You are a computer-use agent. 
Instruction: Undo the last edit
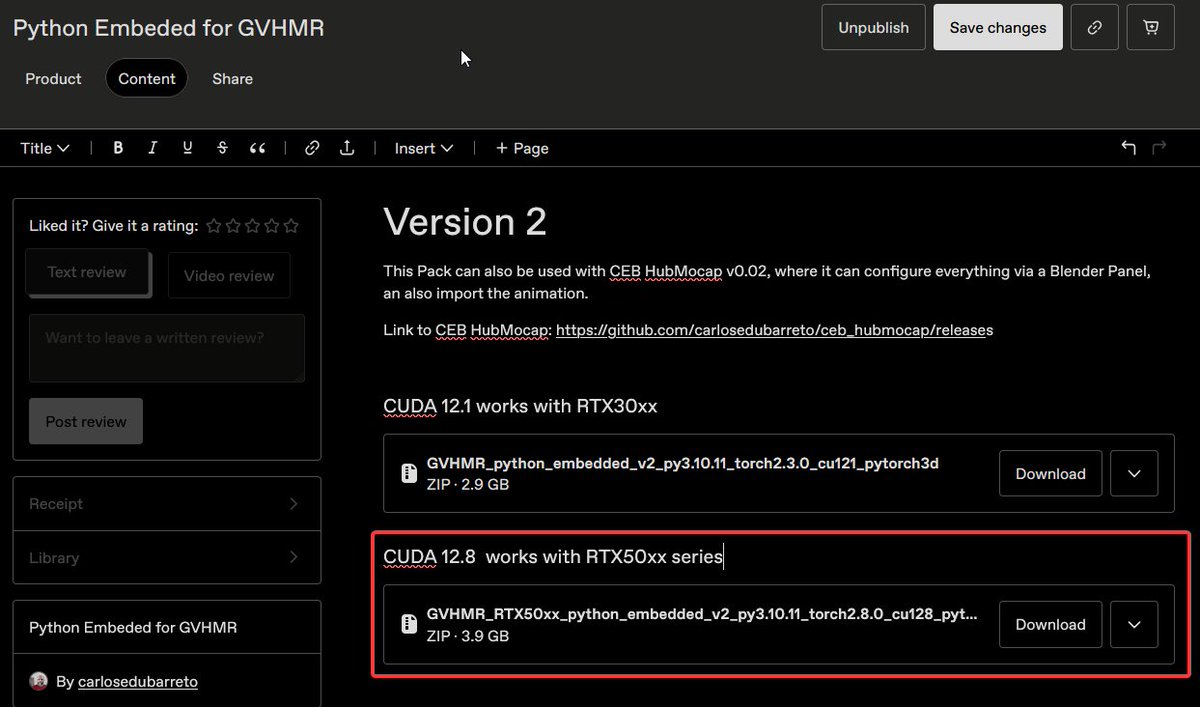[1129, 148]
